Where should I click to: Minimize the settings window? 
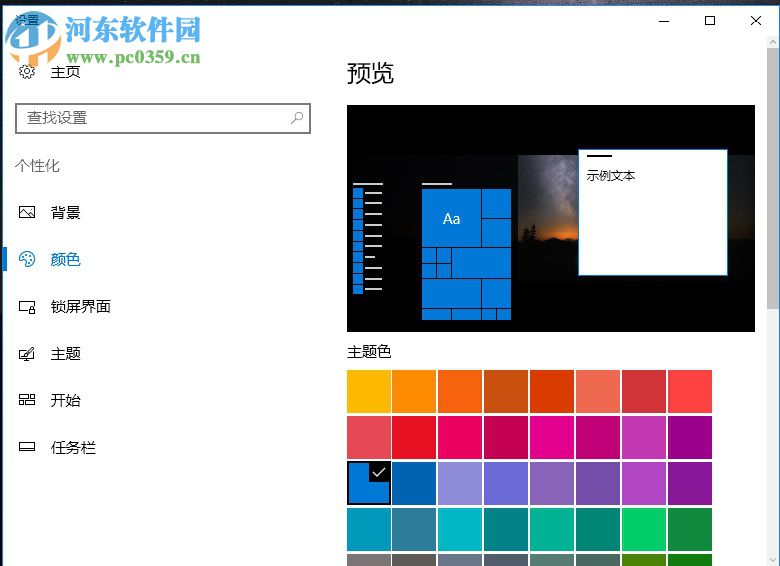664,21
